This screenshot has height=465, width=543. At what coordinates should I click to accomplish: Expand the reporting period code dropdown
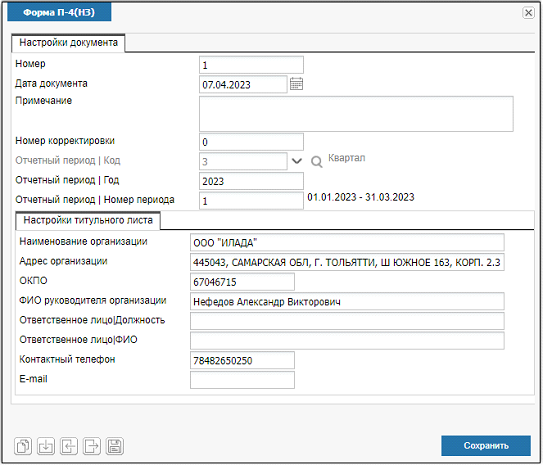pyautogui.click(x=297, y=161)
